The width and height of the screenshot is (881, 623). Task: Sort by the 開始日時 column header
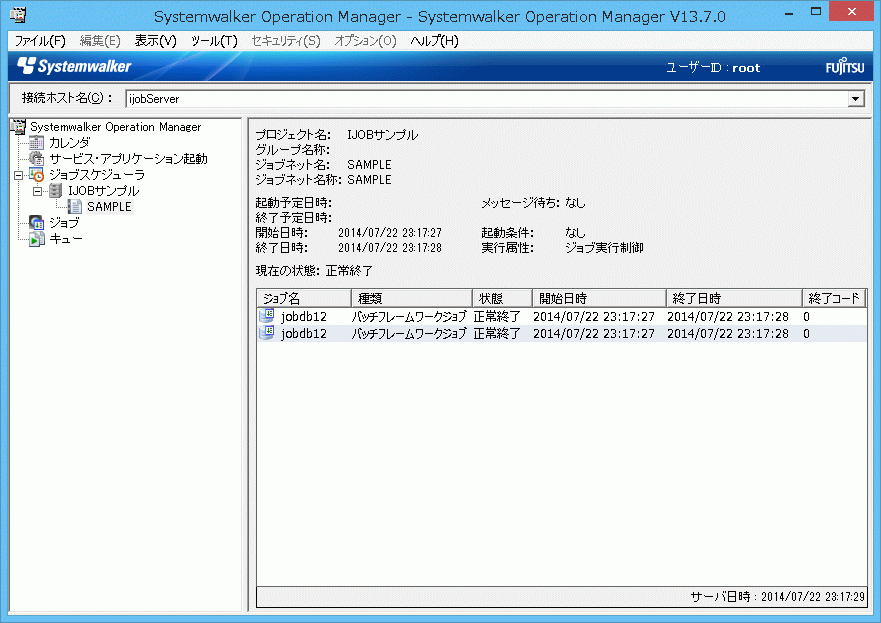[599, 298]
